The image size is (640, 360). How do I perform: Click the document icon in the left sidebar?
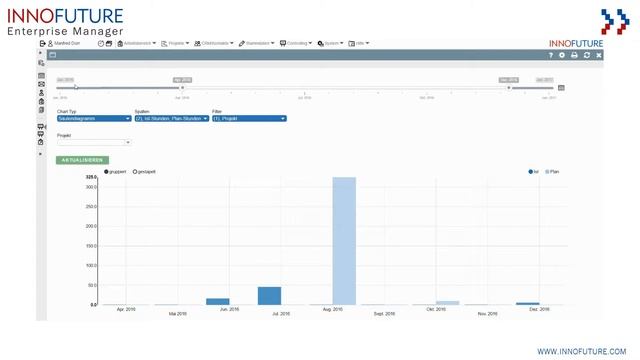click(x=41, y=110)
